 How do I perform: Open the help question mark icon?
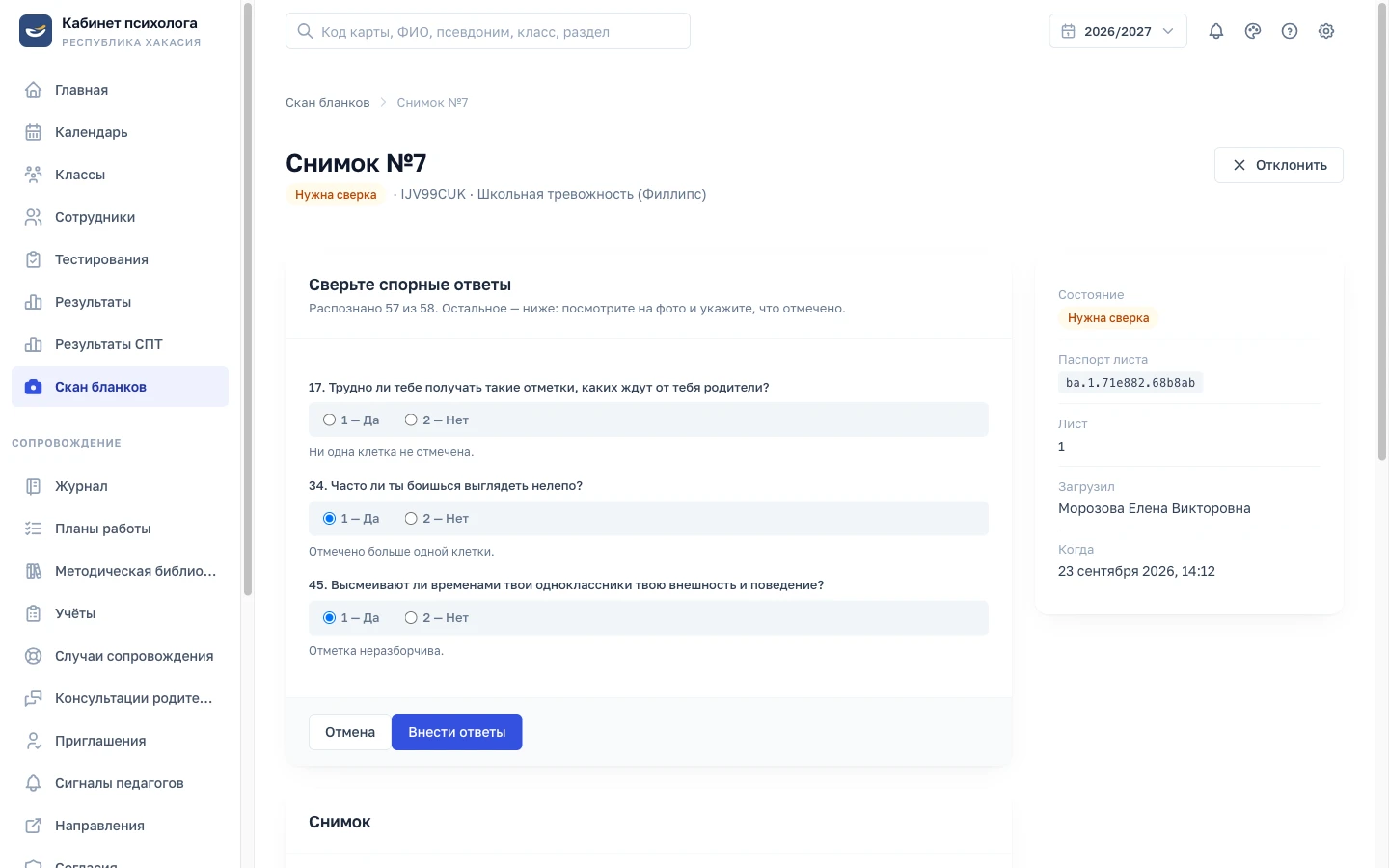pyautogui.click(x=1290, y=31)
